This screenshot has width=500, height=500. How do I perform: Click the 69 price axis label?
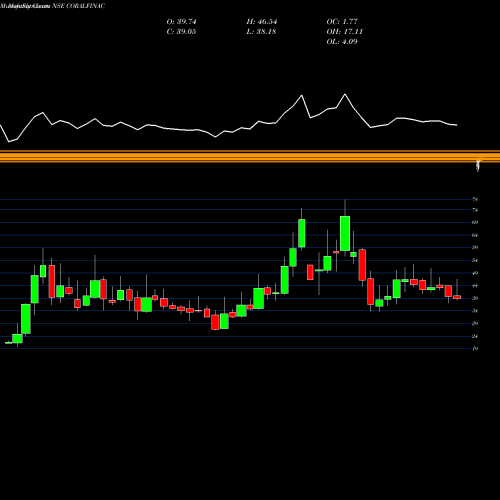click(475, 222)
